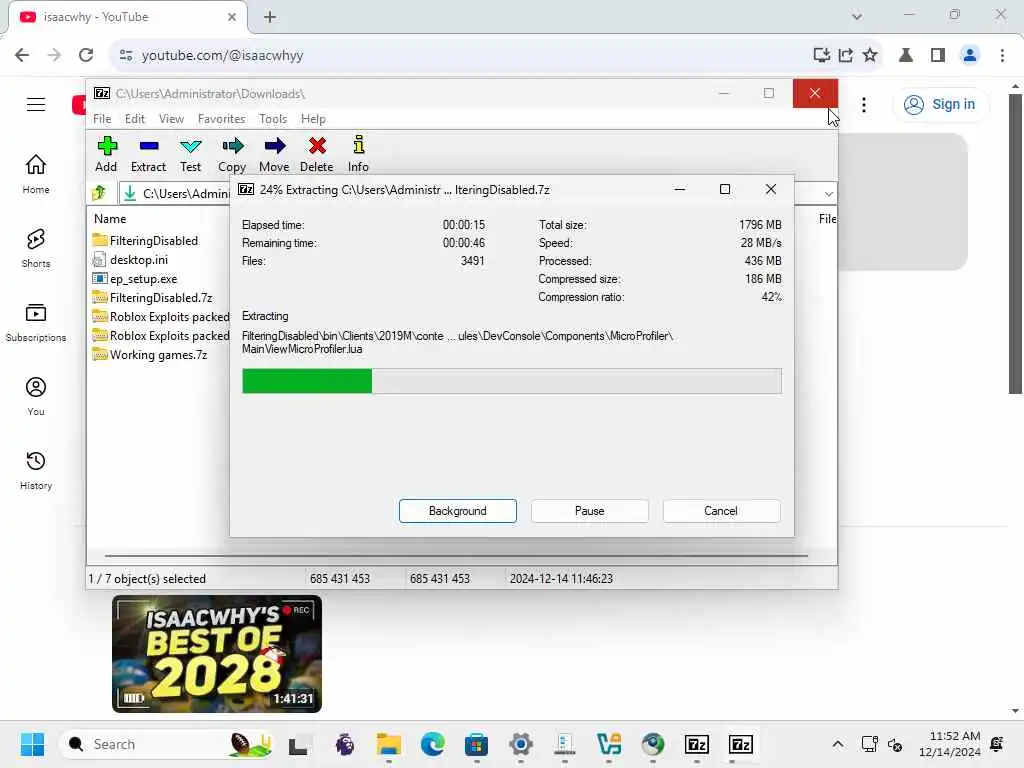Screen dimensions: 1024x768
Task: Open Microsoft Store from the taskbar
Action: pyautogui.click(x=476, y=744)
